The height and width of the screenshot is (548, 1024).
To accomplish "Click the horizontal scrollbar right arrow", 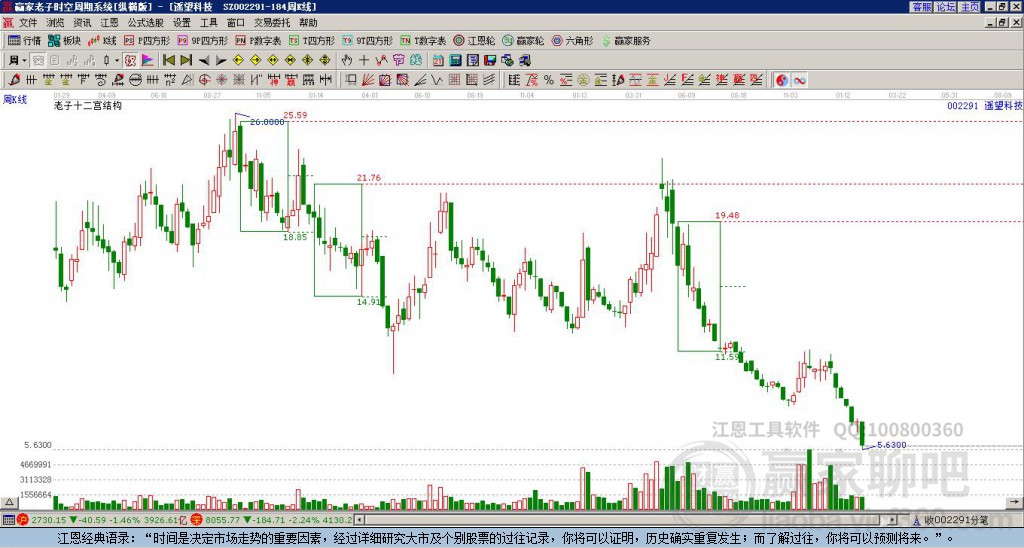I will (892, 520).
